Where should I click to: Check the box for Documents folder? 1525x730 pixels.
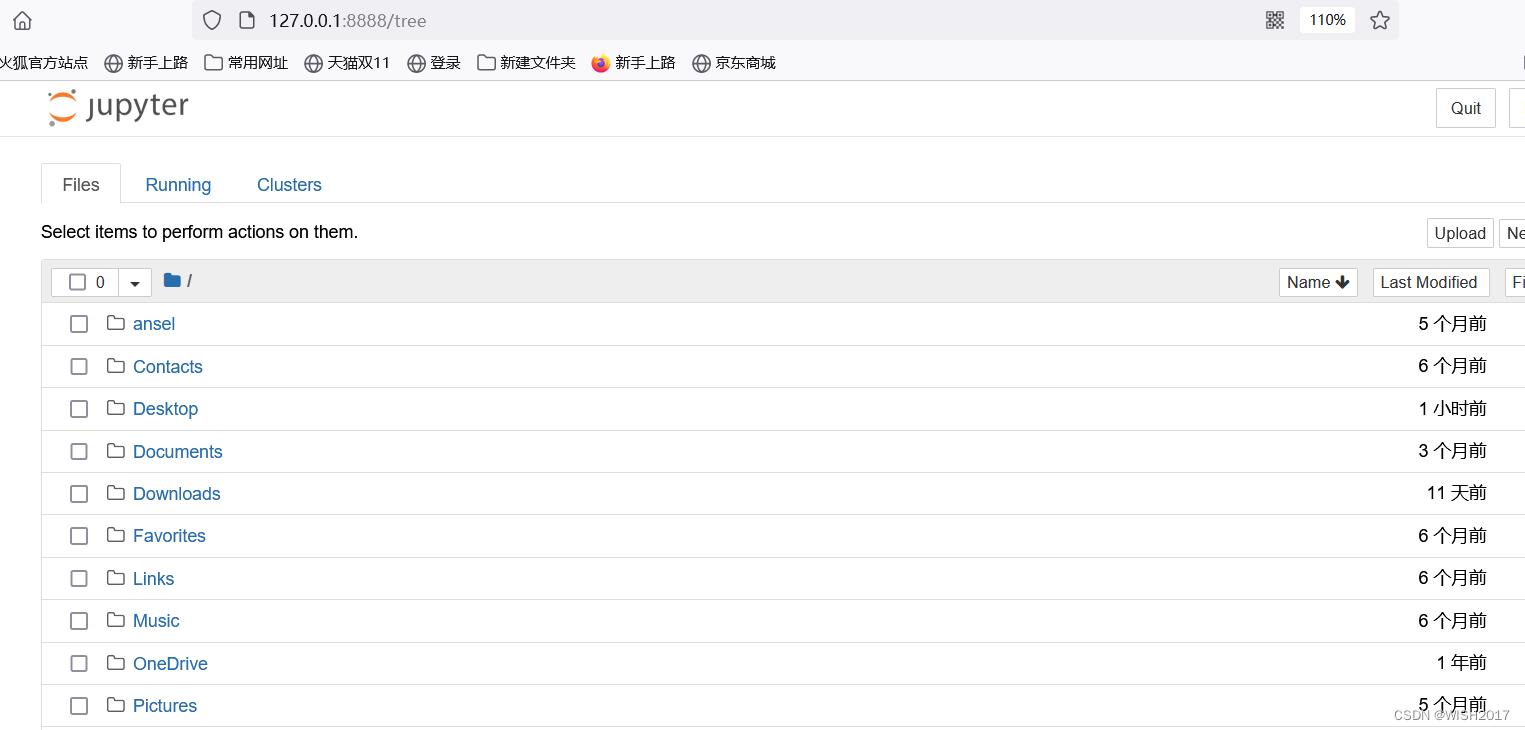pyautogui.click(x=79, y=452)
